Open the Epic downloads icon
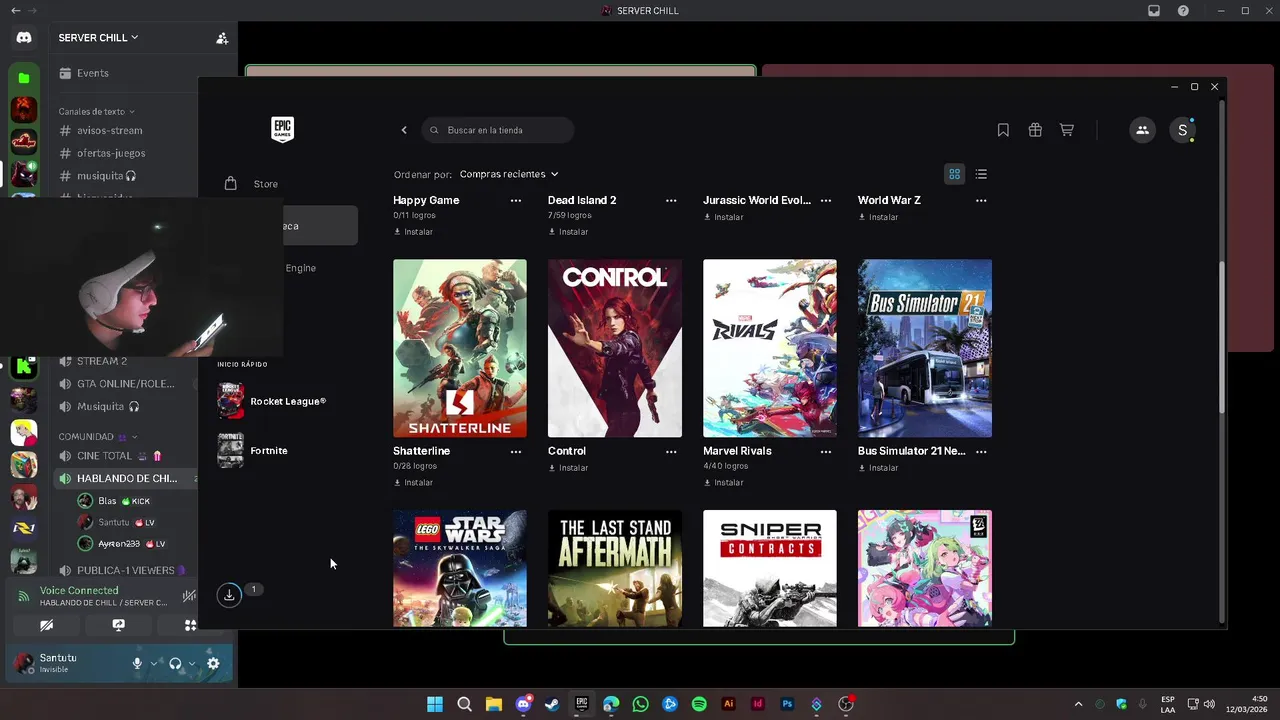The height and width of the screenshot is (720, 1280). click(x=229, y=595)
